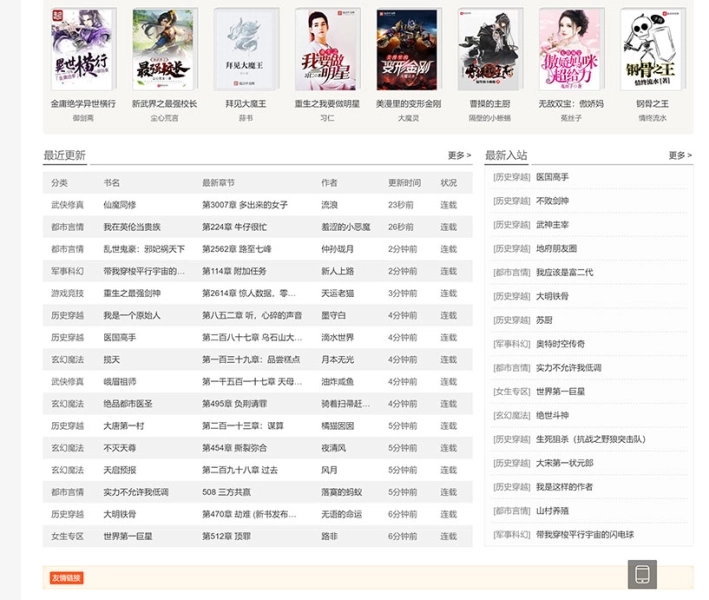Open book title 仙魔同修 in table

click(120, 205)
